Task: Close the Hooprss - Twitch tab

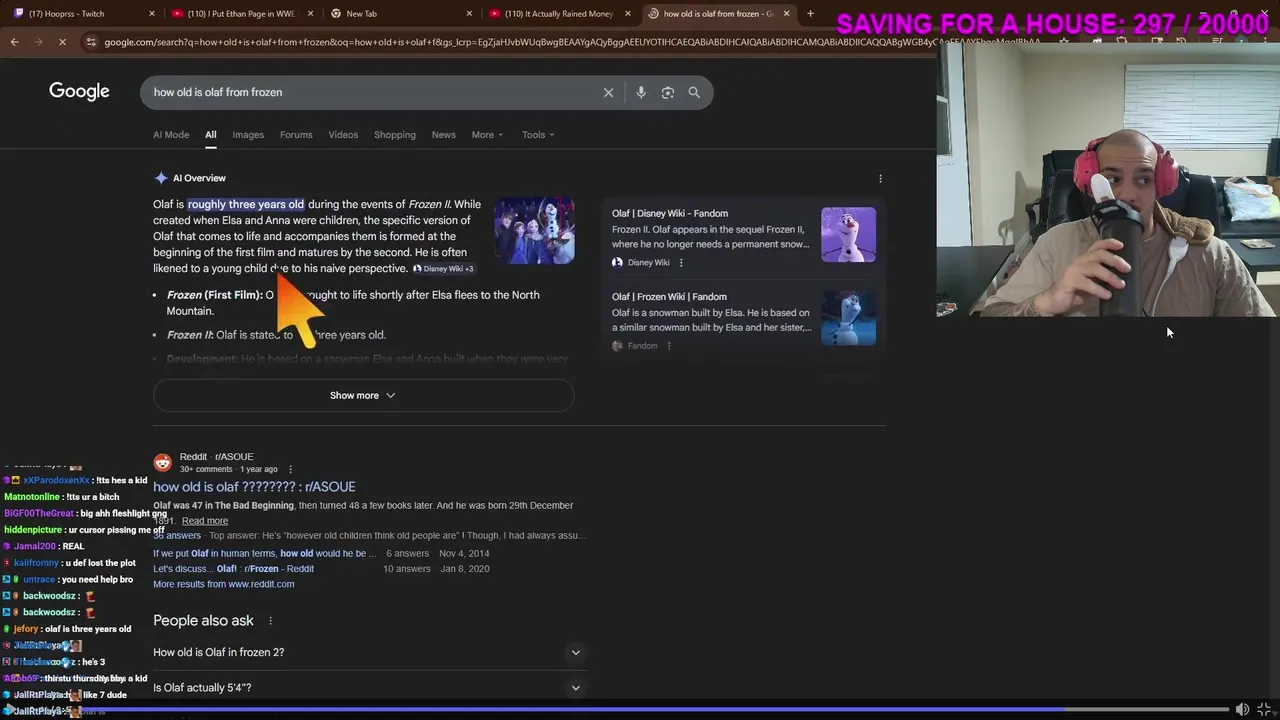Action: (x=152, y=14)
